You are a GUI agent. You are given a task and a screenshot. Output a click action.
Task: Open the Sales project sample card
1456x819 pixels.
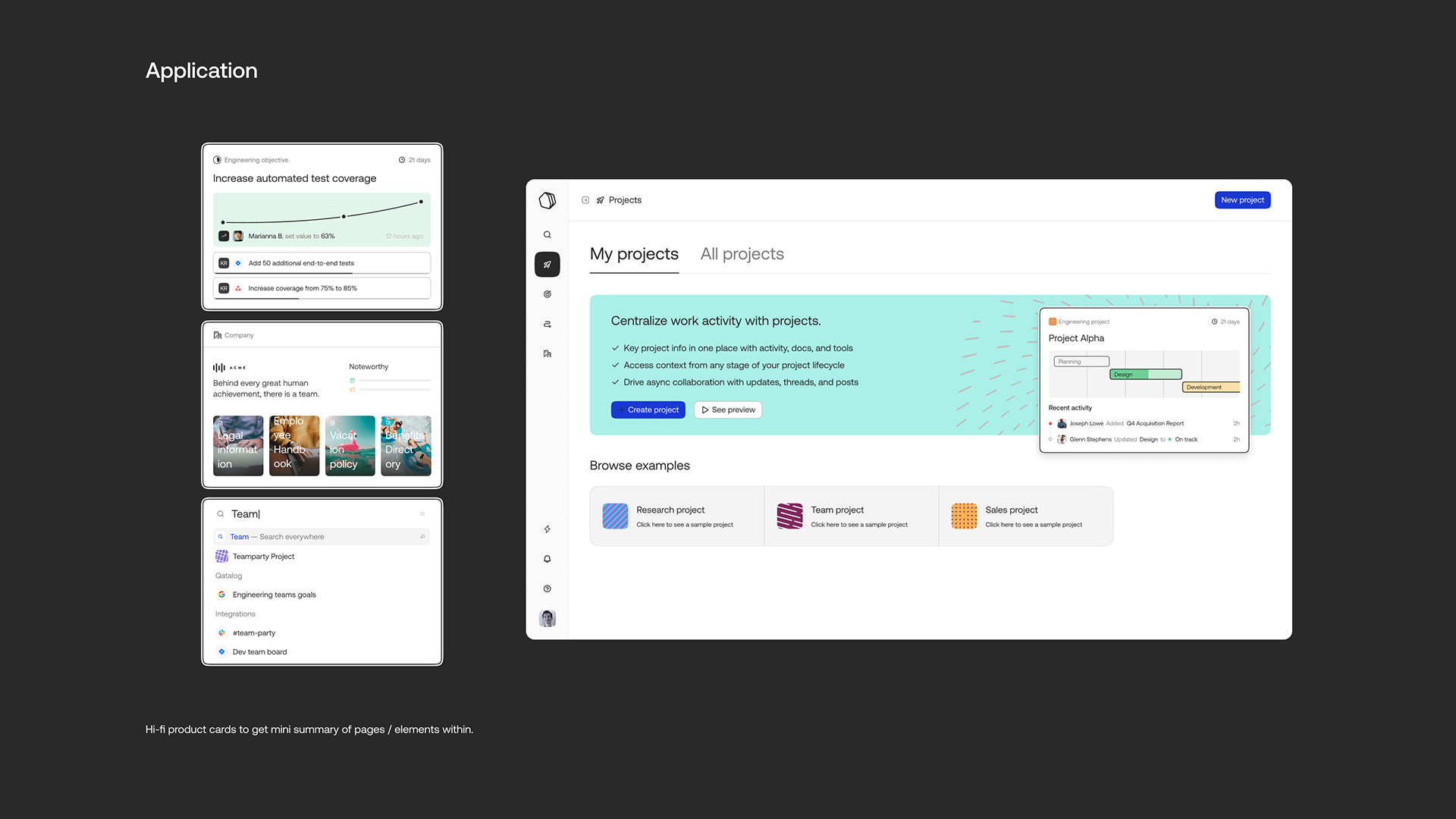1025,516
